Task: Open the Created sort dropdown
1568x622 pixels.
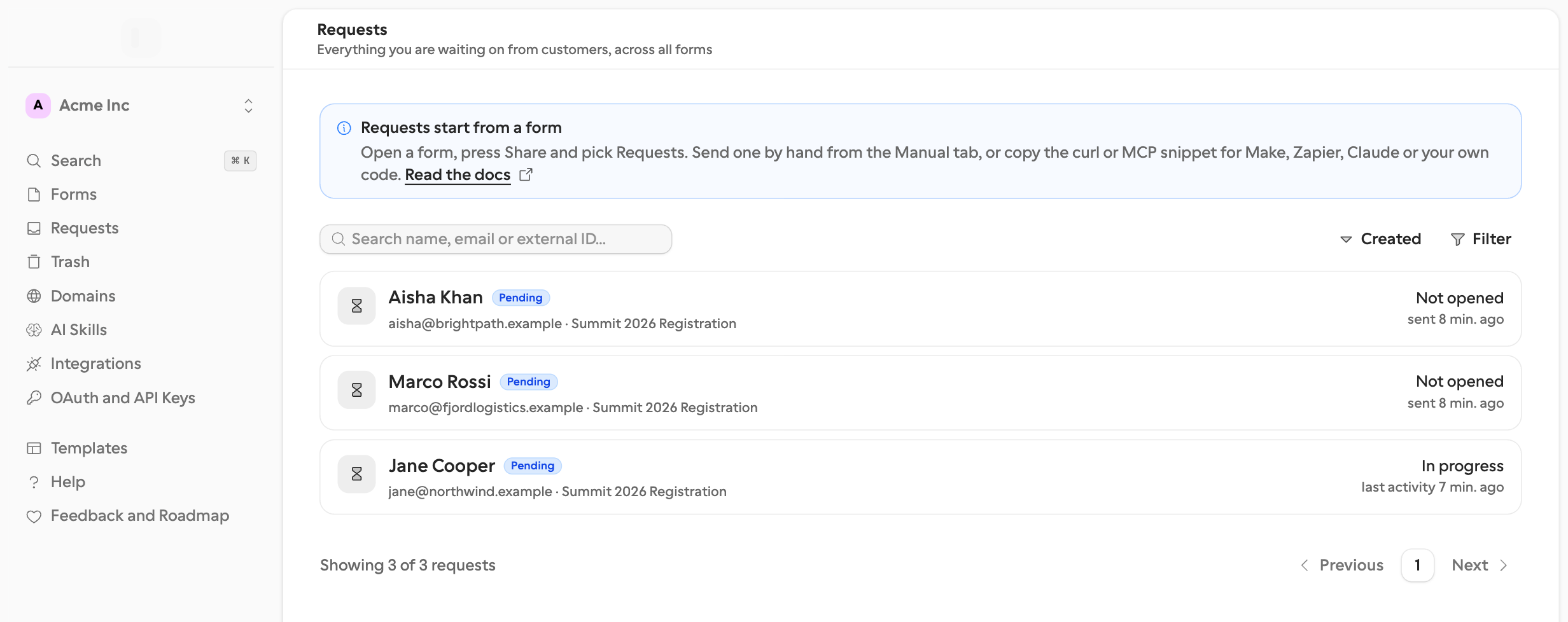Action: coord(1380,239)
